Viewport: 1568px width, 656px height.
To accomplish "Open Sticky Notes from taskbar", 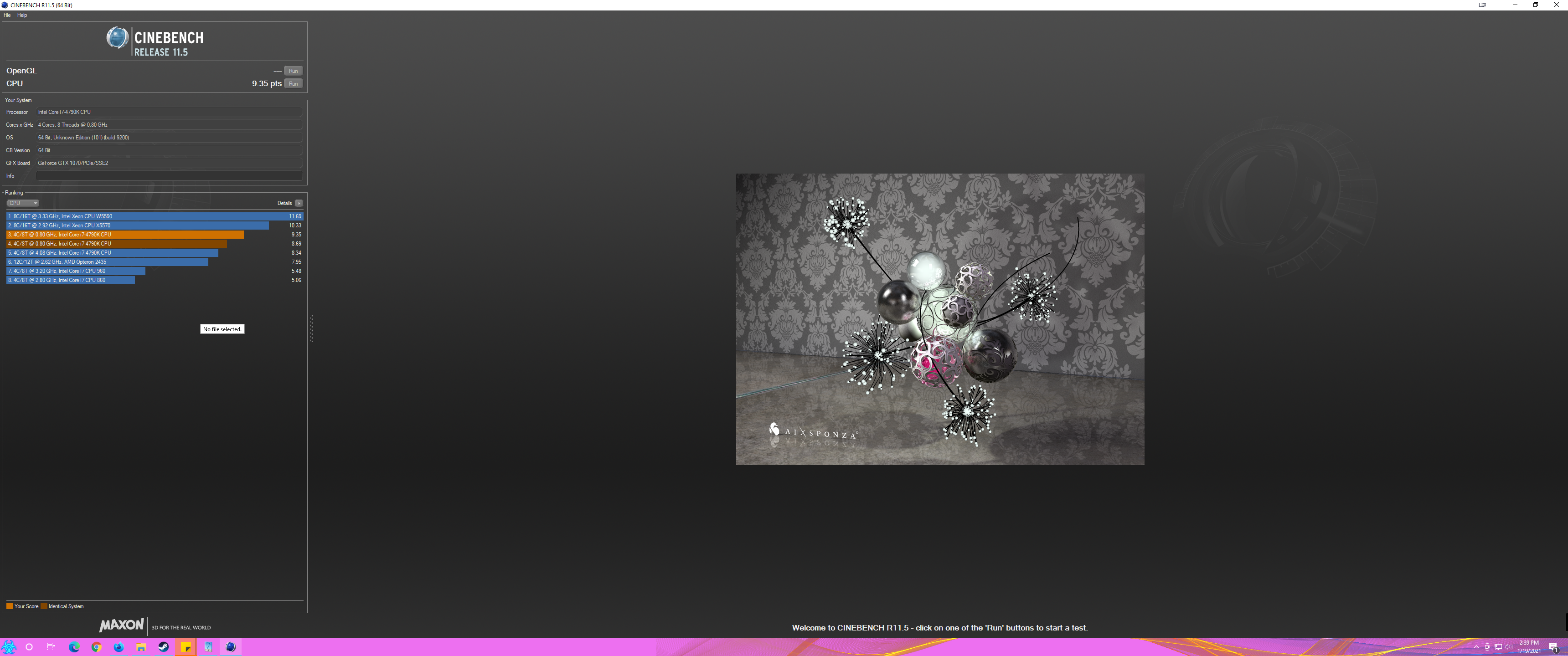I will [x=186, y=647].
